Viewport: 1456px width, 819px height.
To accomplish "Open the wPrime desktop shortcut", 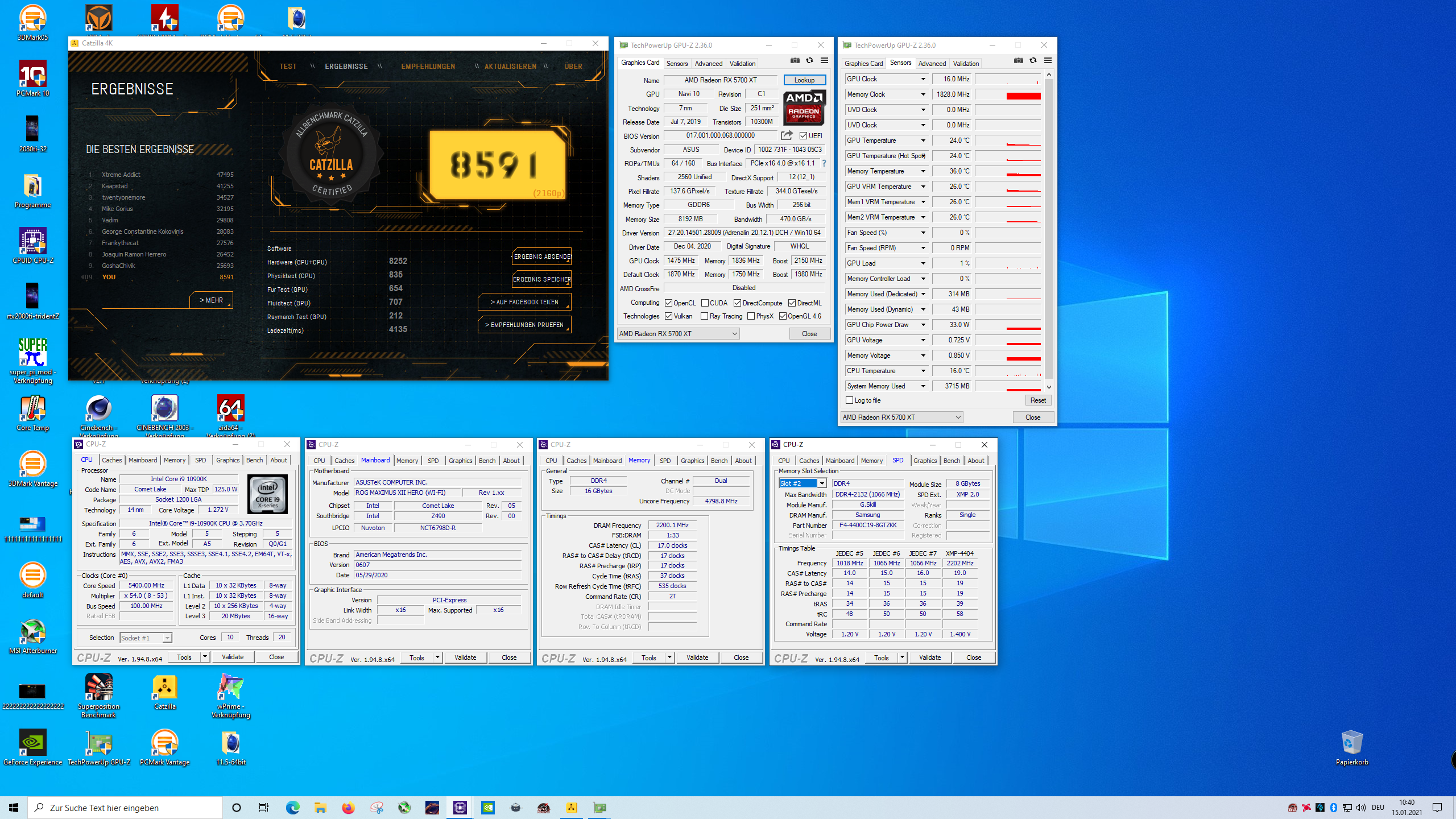I will (x=231, y=695).
